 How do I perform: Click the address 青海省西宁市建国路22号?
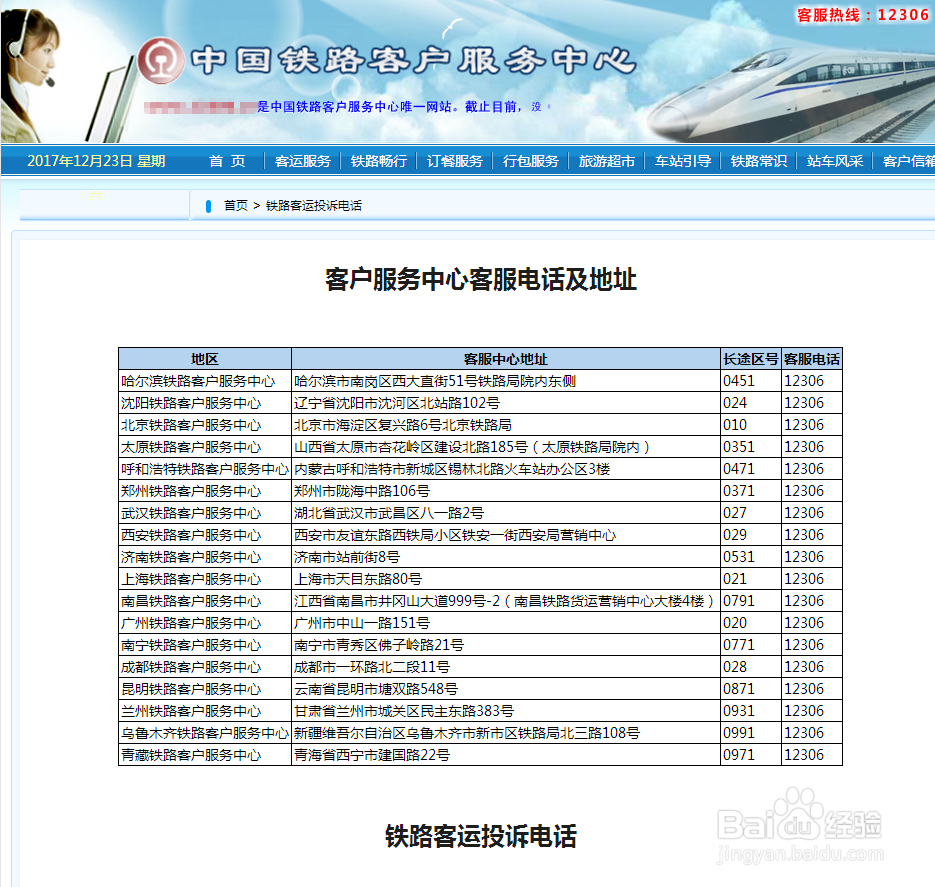pyautogui.click(x=372, y=756)
